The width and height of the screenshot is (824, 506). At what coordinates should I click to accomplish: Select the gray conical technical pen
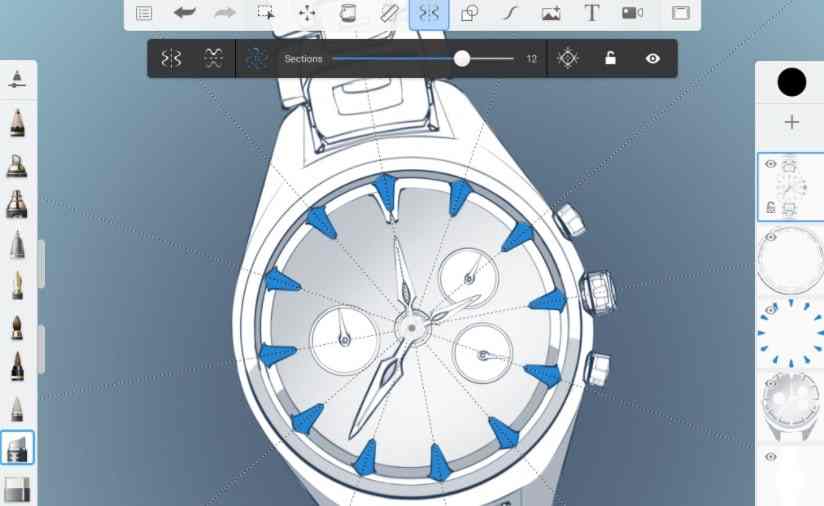[x=17, y=245]
